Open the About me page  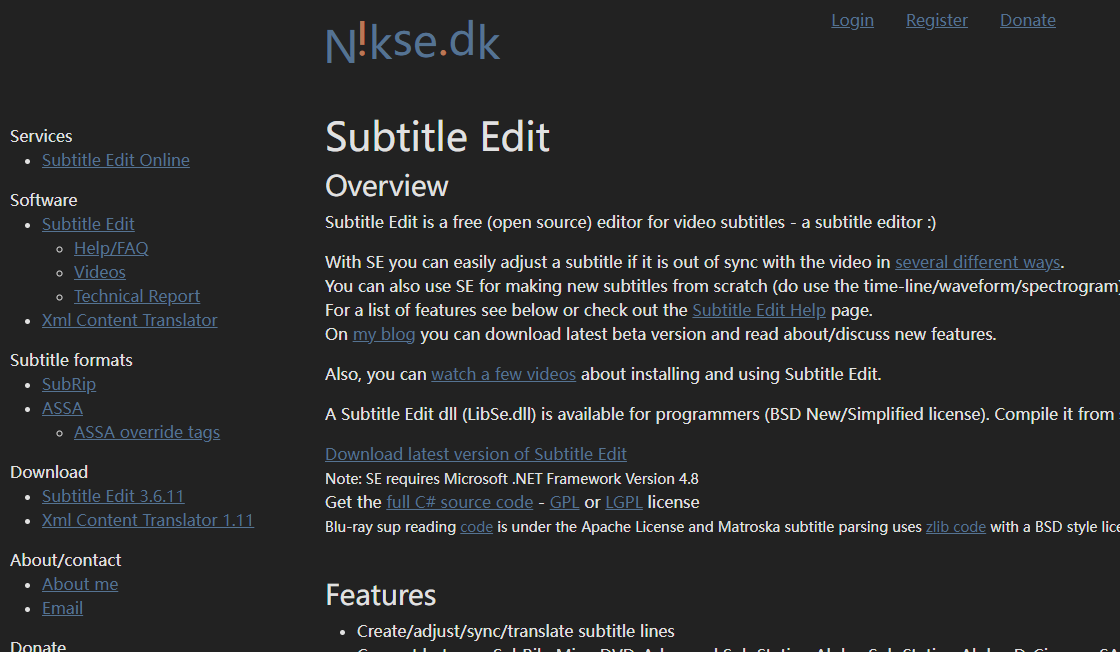(x=80, y=584)
